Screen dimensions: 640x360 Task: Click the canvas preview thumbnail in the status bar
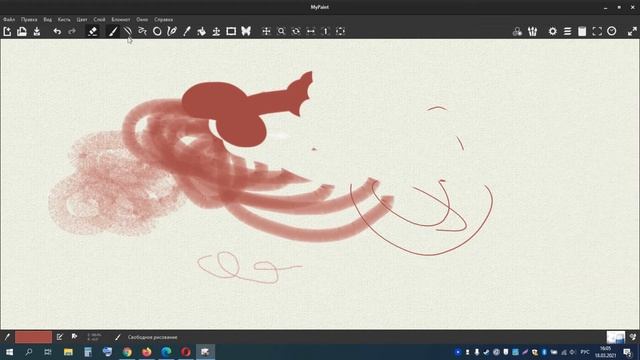coord(616,337)
